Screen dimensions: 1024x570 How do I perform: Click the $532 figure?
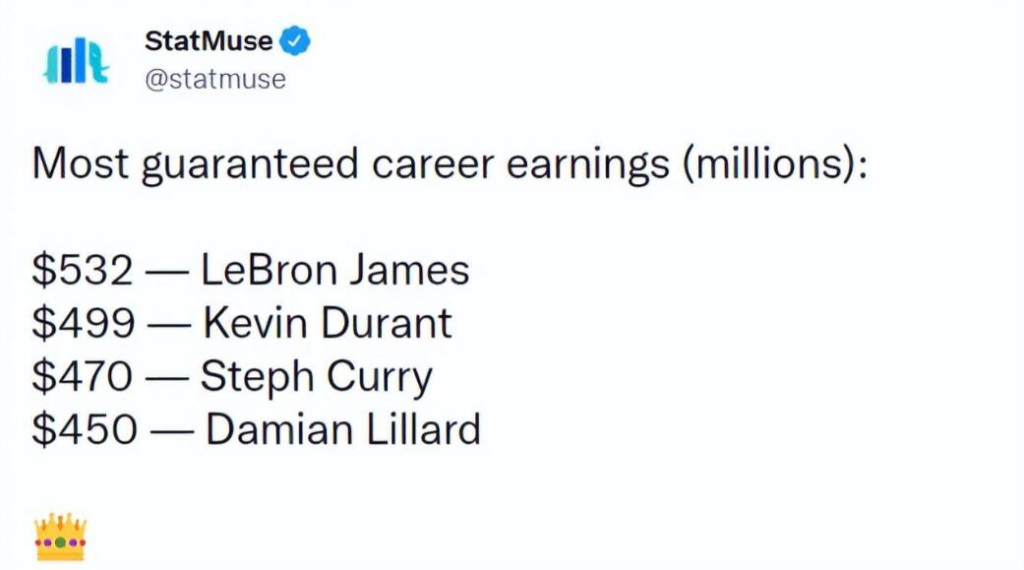(83, 270)
